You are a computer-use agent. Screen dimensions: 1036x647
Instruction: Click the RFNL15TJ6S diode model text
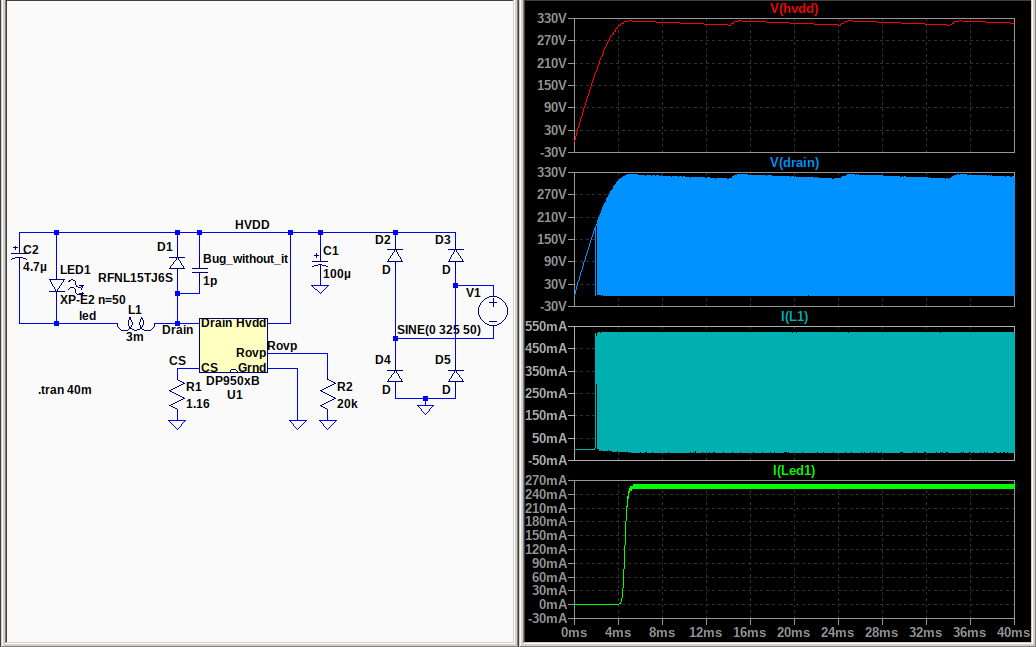click(135, 278)
